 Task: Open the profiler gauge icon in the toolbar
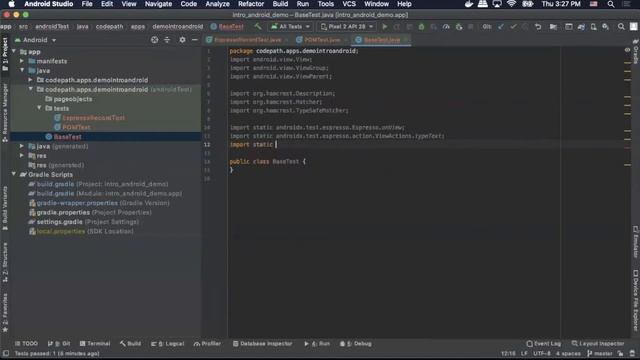pos(446,27)
